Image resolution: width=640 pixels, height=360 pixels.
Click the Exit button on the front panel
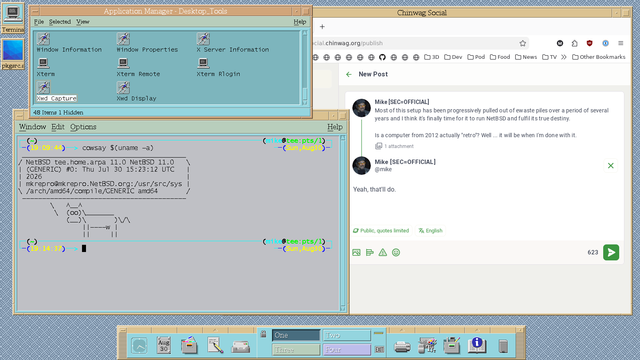point(379,349)
